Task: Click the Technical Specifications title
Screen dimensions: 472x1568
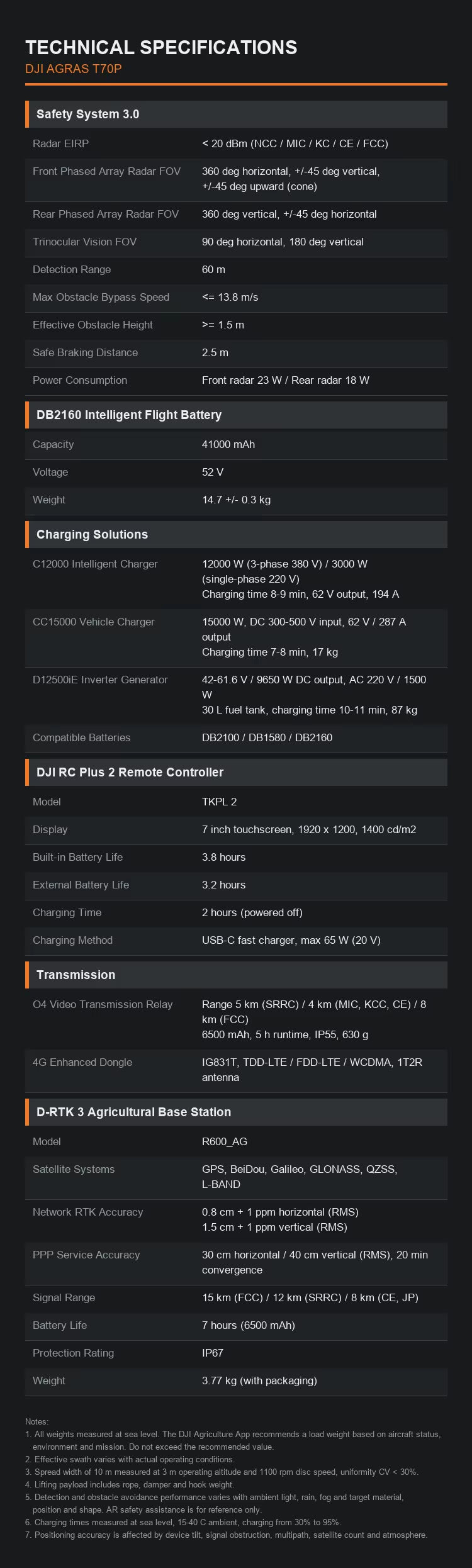Action: coord(161,47)
